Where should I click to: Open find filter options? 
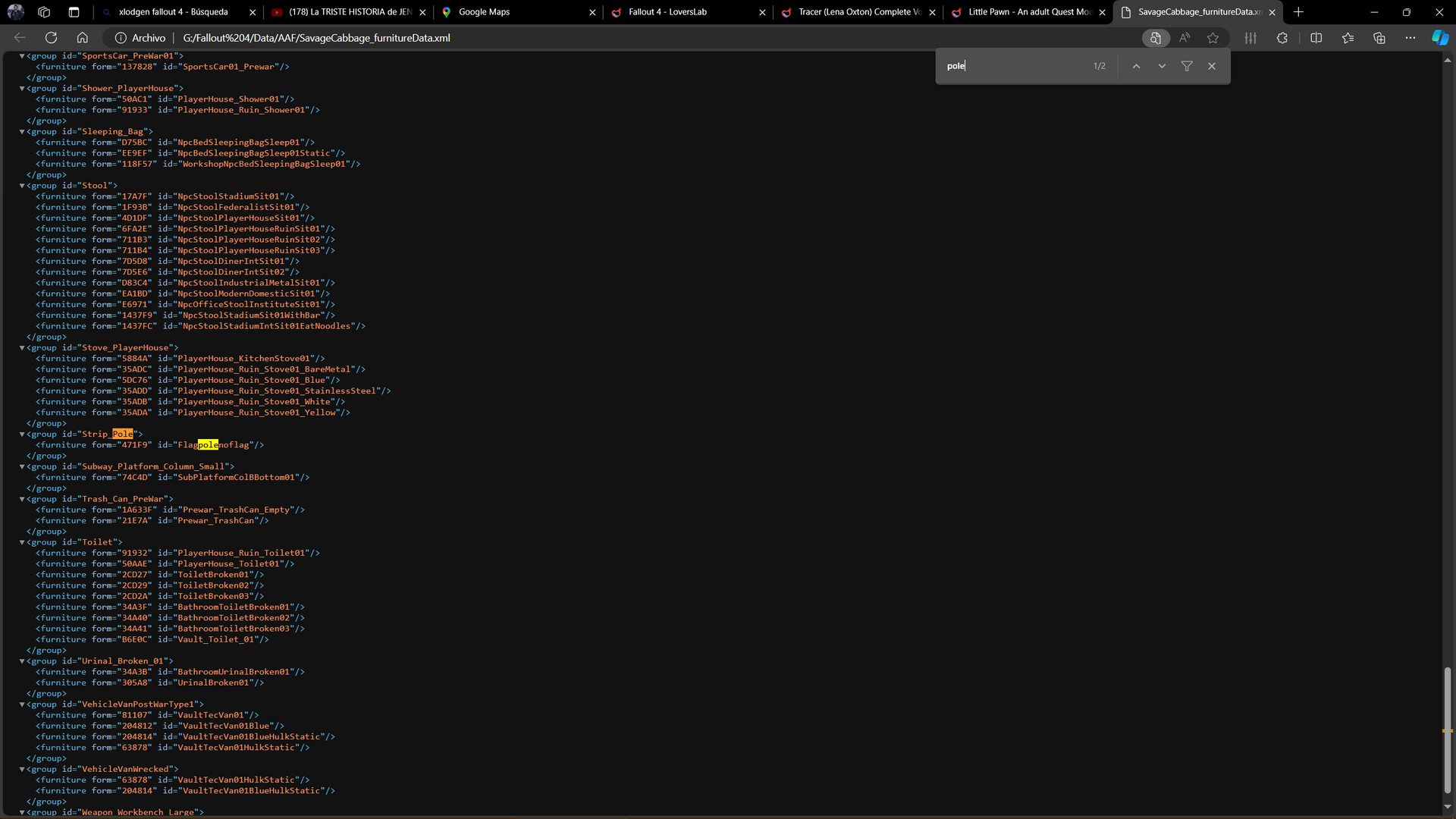(x=1187, y=66)
